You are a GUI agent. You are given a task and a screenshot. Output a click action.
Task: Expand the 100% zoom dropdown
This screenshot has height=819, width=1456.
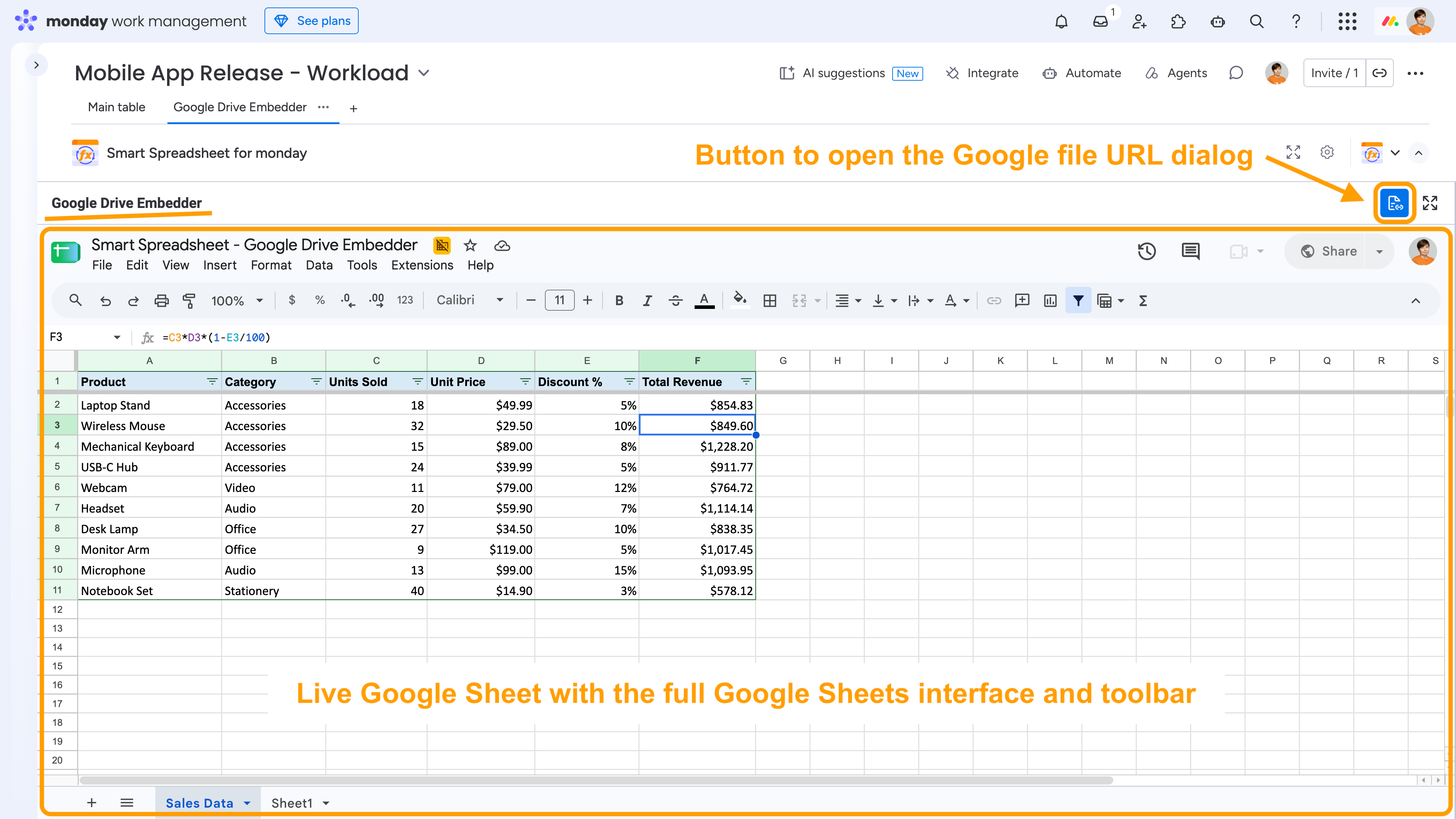pyautogui.click(x=237, y=301)
